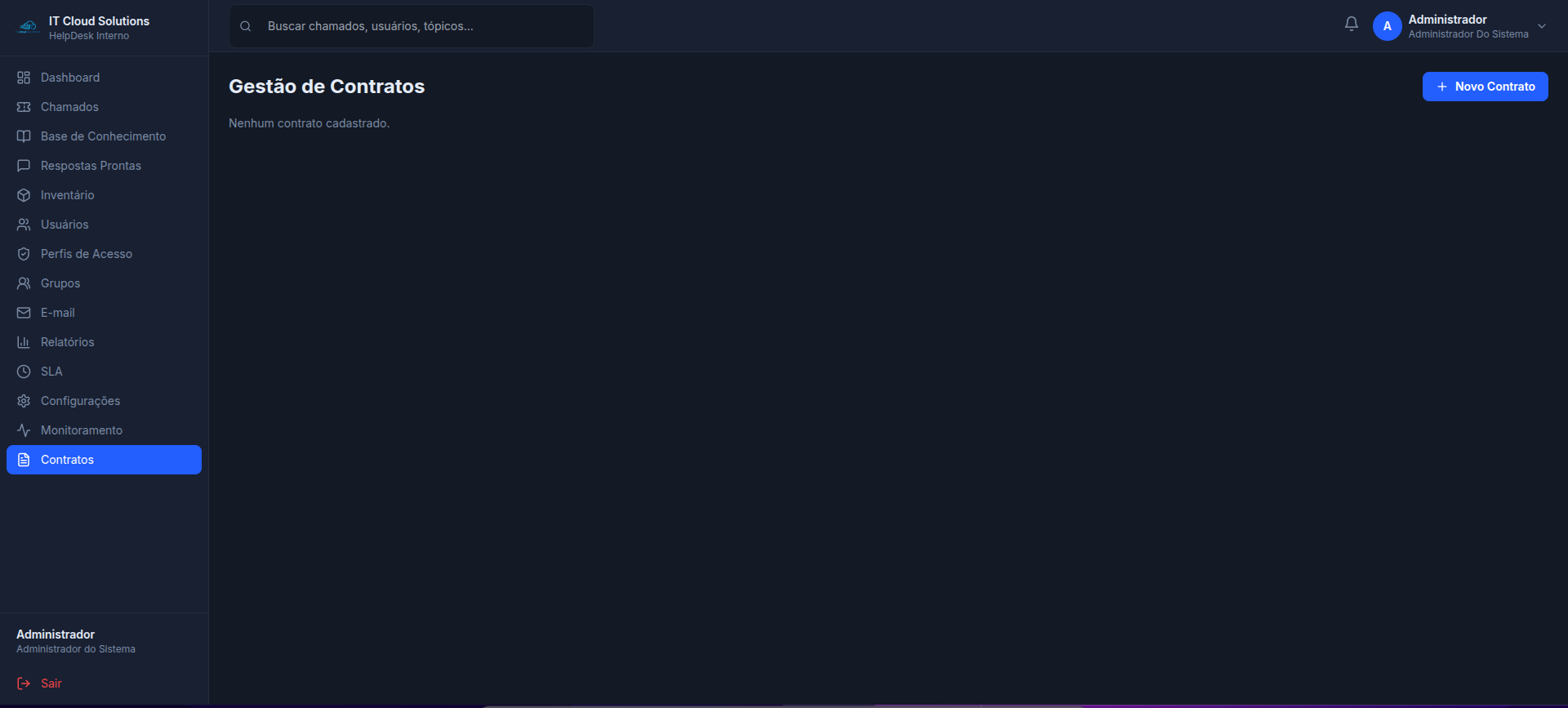Click the Perfis de Acesso shield icon
Image resolution: width=1568 pixels, height=708 pixels.
click(24, 254)
